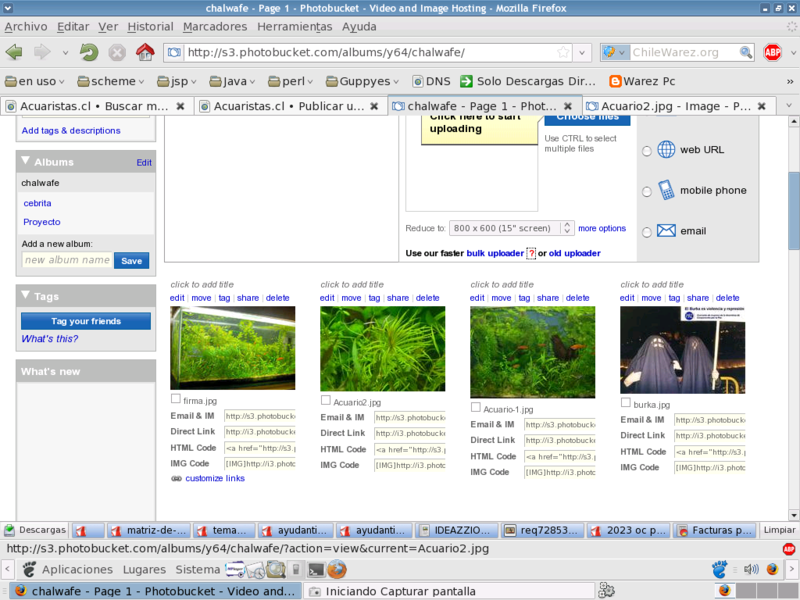Collapse the Albums panel triangle
Image resolution: width=800 pixels, height=600 pixels.
tap(26, 161)
